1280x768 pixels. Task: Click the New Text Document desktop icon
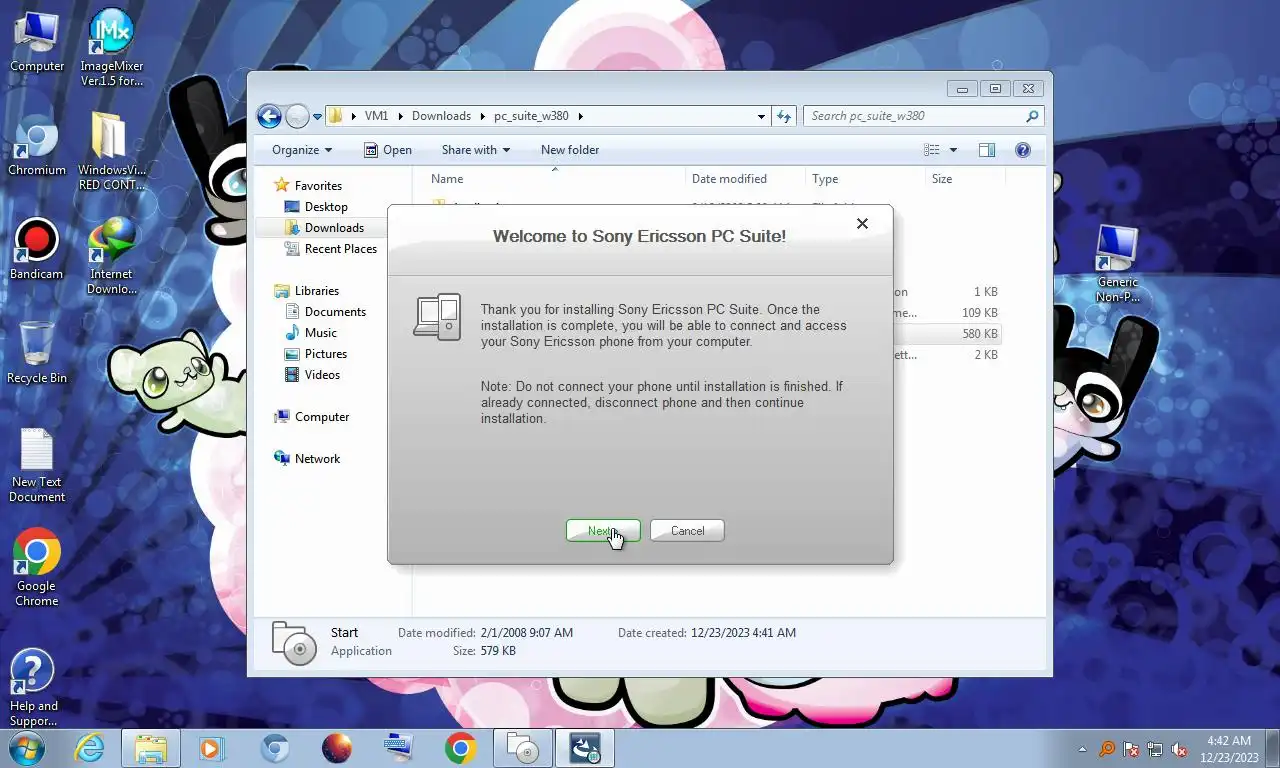point(37,466)
